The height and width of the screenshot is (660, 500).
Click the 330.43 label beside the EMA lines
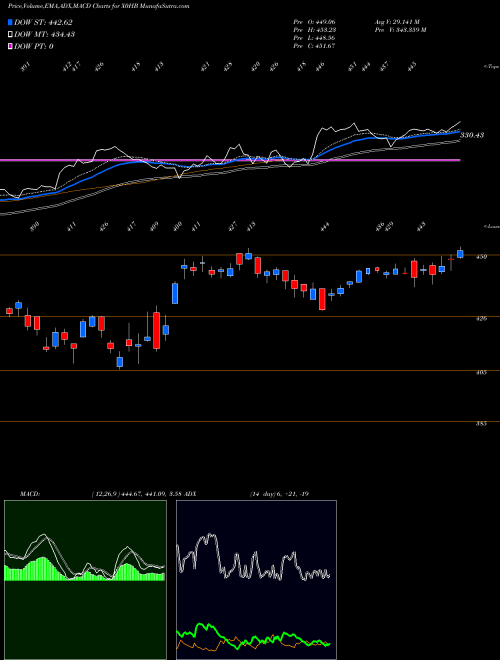coord(472,135)
